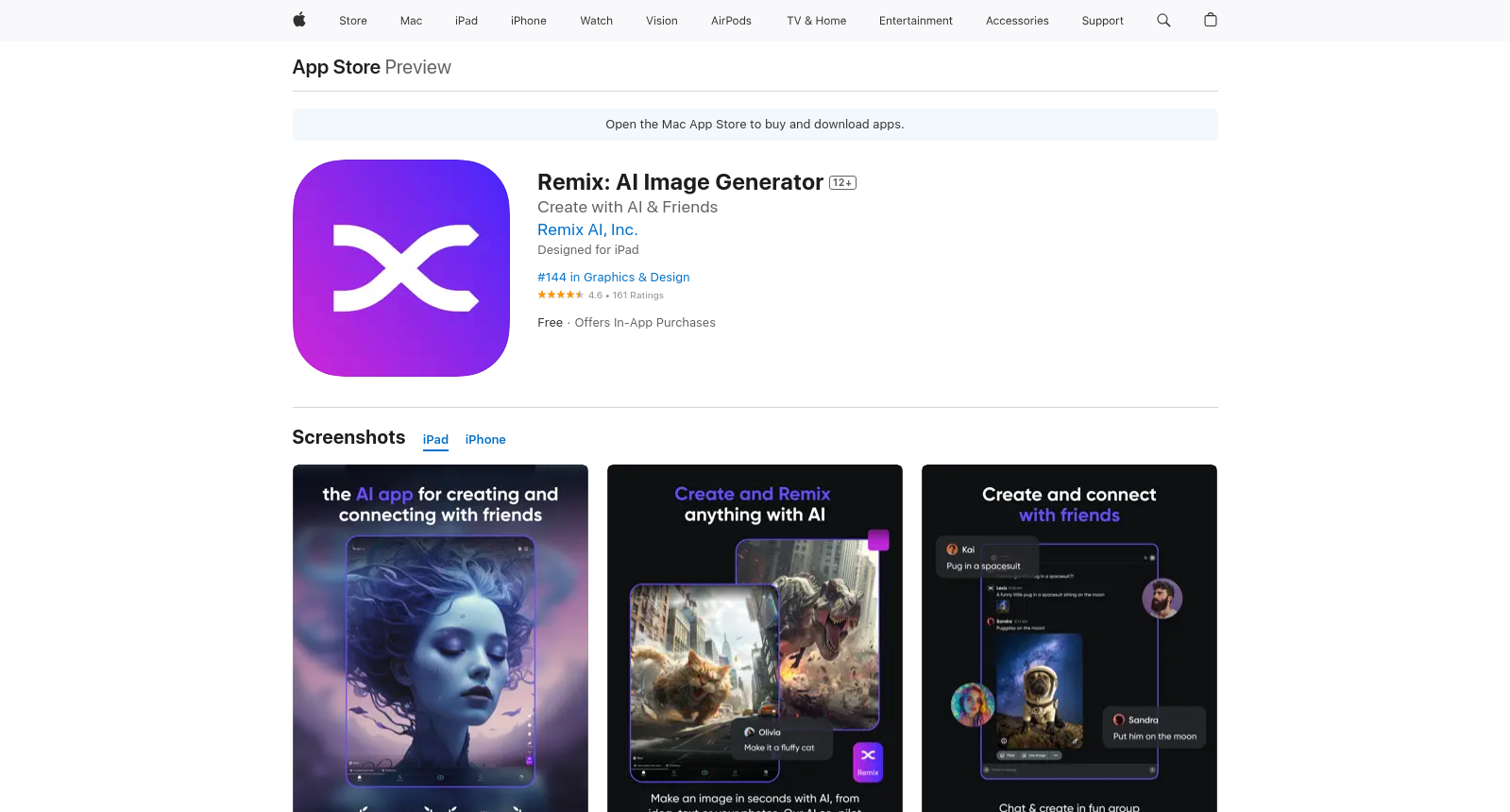Open the Support menu item
1510x812 pixels.
[x=1103, y=21]
